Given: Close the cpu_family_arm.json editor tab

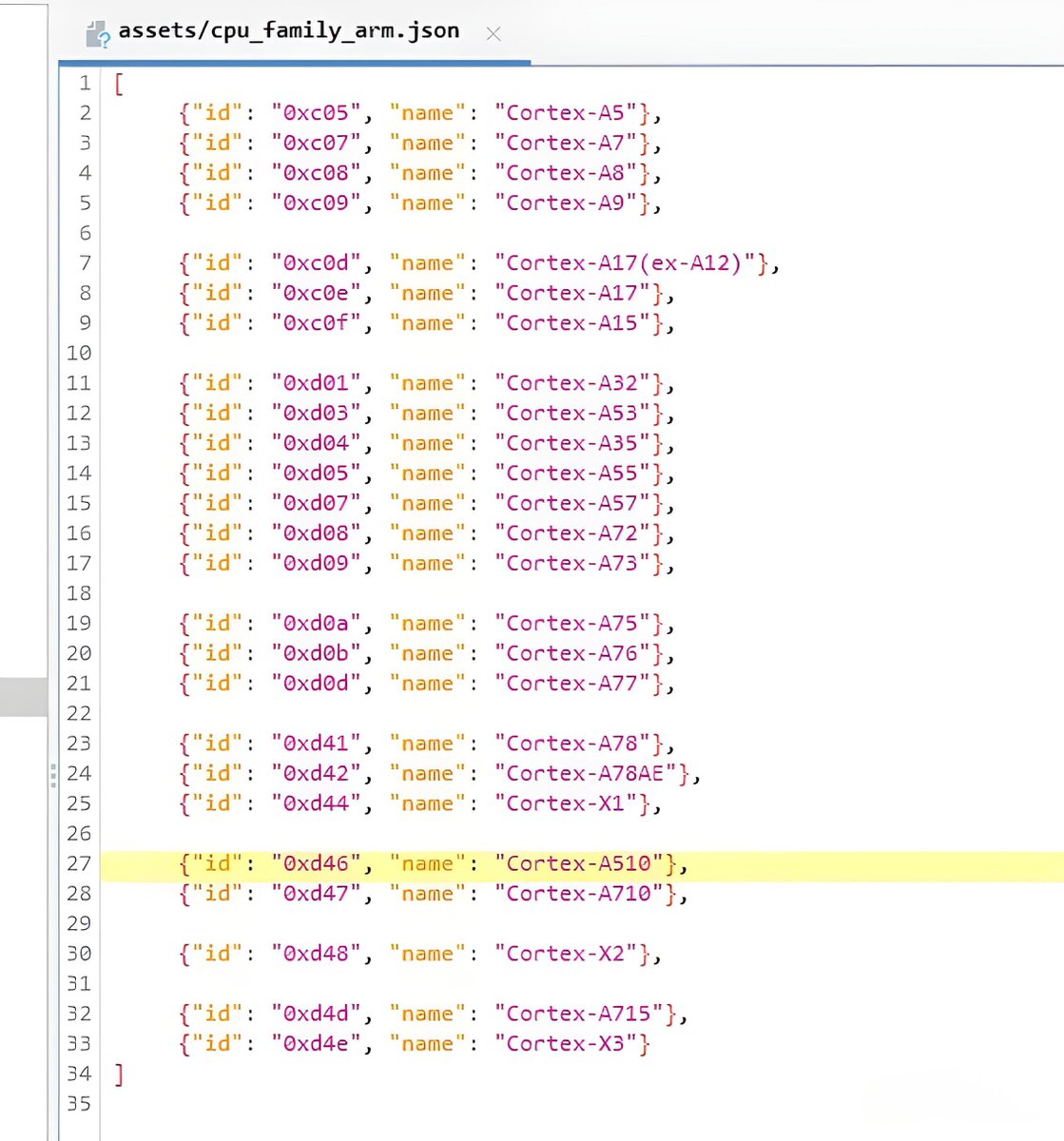Looking at the screenshot, I should click(x=493, y=34).
